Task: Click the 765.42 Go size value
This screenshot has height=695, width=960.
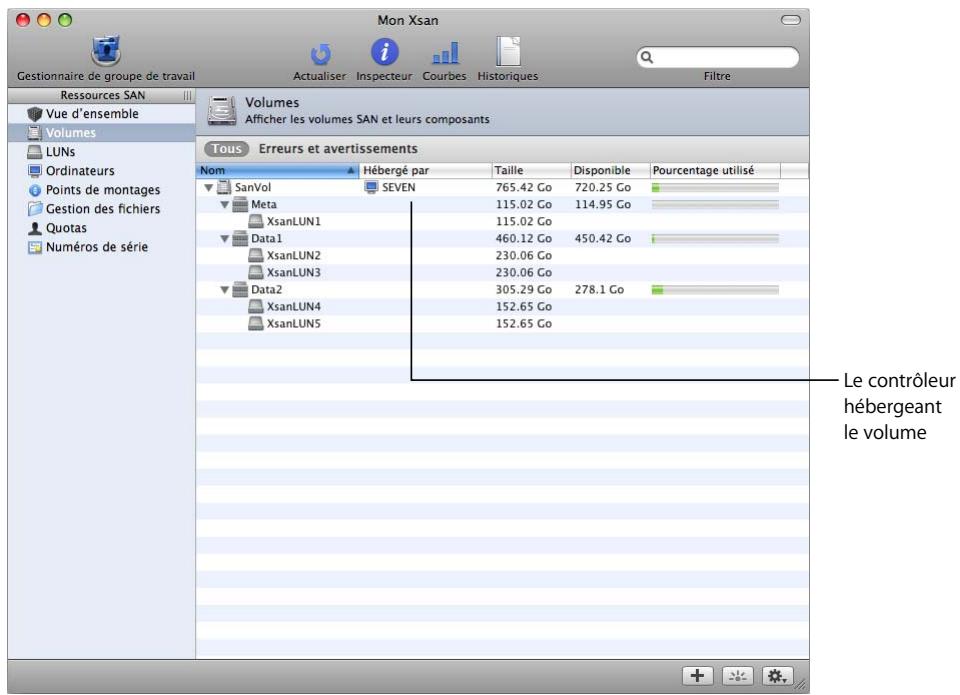Action: (523, 187)
